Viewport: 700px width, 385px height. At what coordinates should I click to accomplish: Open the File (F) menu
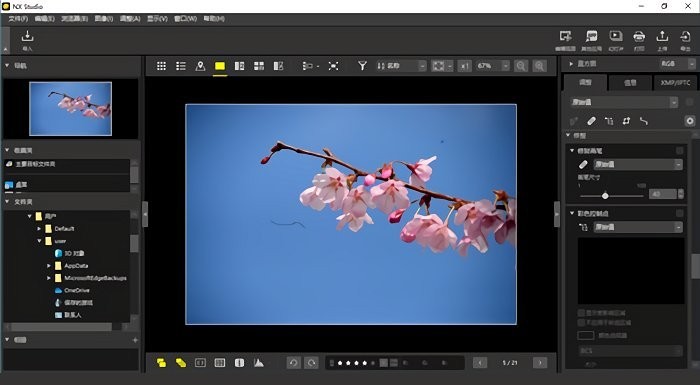pos(18,19)
